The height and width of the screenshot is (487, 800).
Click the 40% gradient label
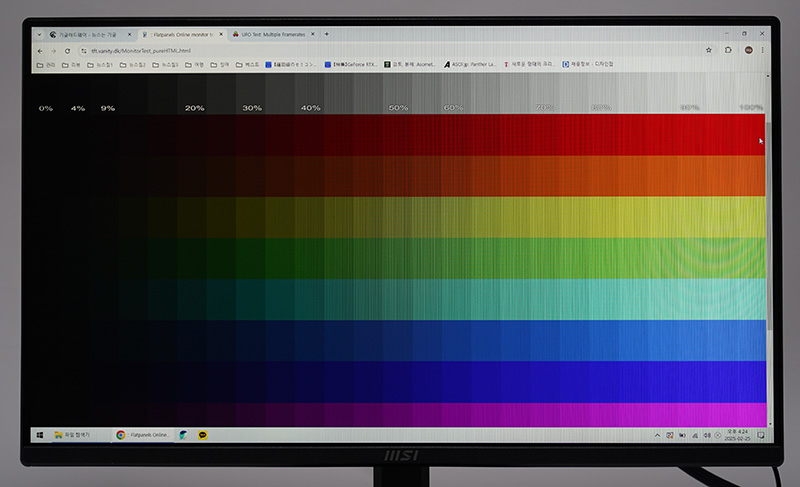[311, 108]
